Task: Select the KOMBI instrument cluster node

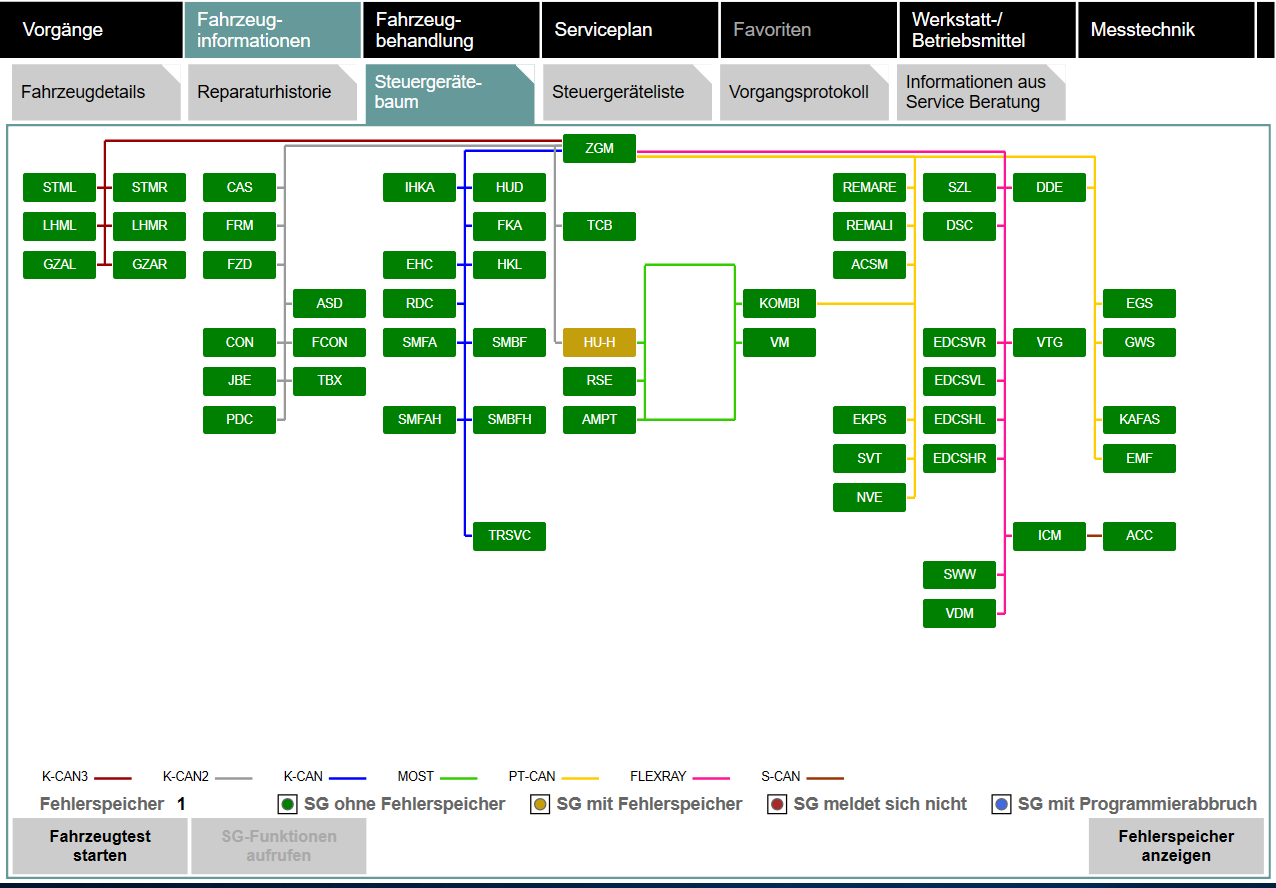Action: [779, 303]
